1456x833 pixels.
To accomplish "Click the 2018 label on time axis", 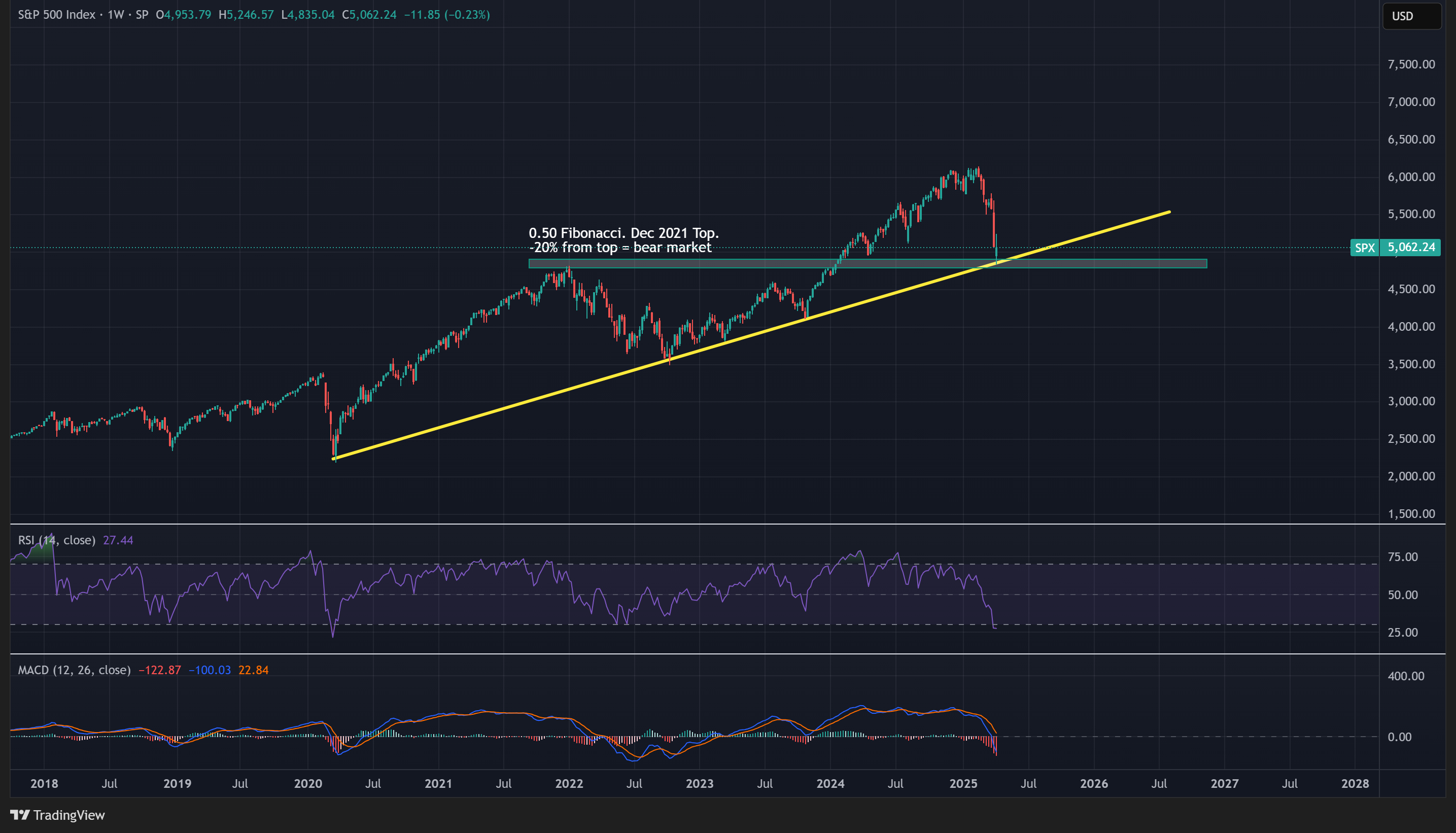I will click(x=44, y=784).
